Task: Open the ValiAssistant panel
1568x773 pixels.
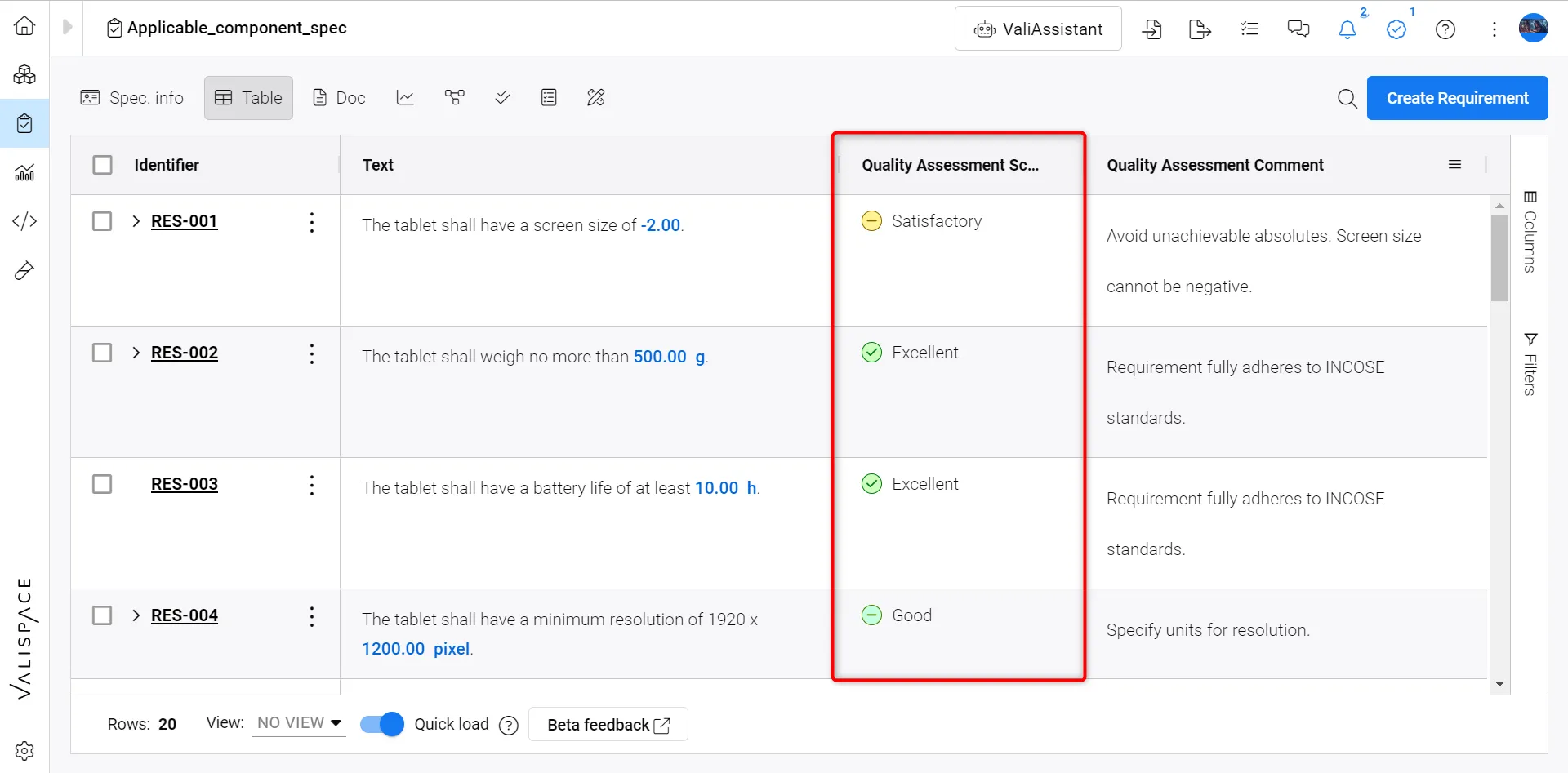Action: pyautogui.click(x=1038, y=29)
